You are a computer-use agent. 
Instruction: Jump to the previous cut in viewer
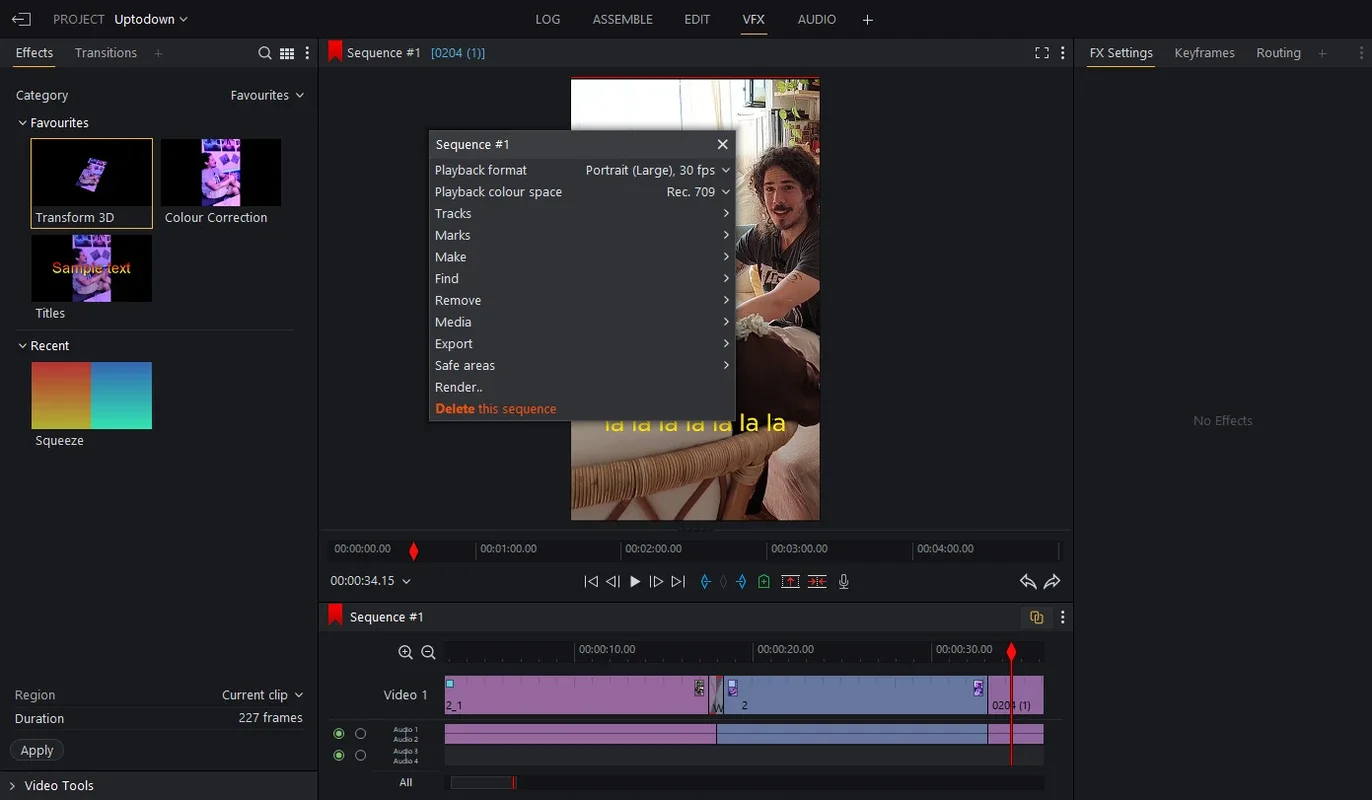591,581
